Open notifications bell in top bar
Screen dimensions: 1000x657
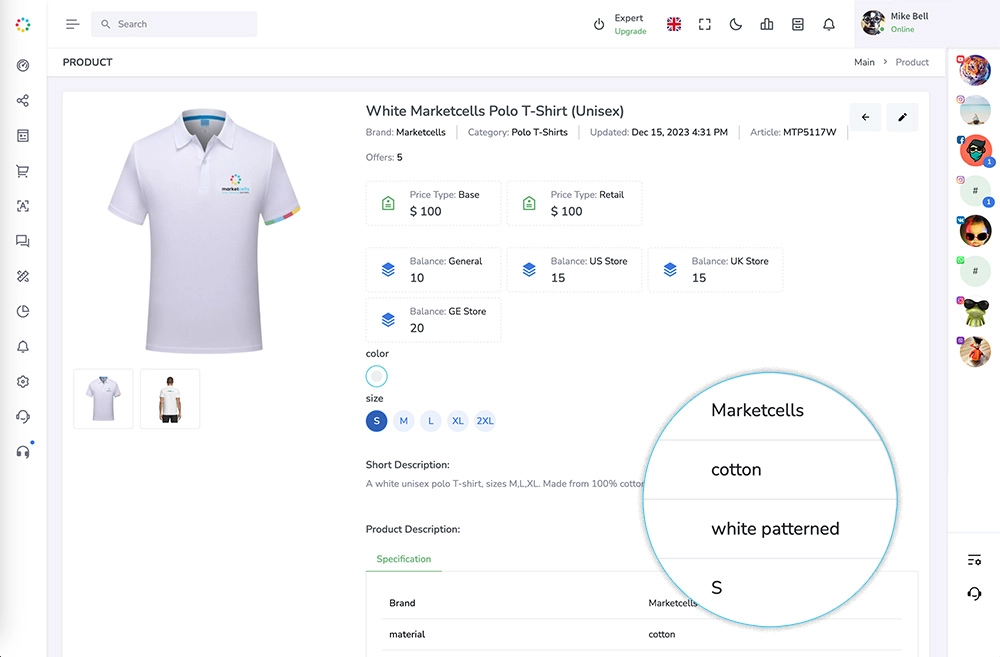pyautogui.click(x=829, y=25)
